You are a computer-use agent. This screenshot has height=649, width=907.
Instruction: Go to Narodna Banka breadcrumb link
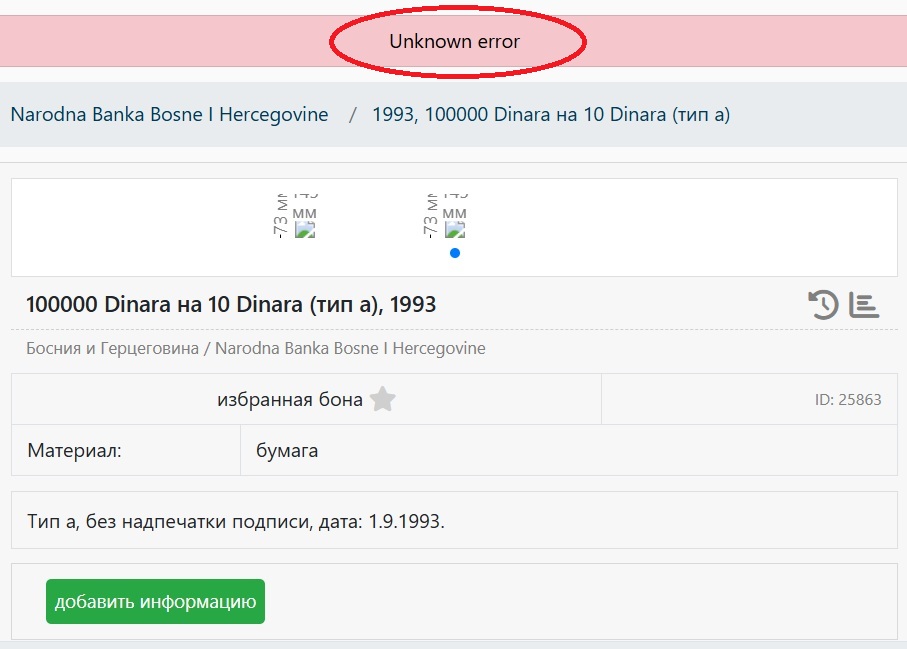[x=169, y=115]
